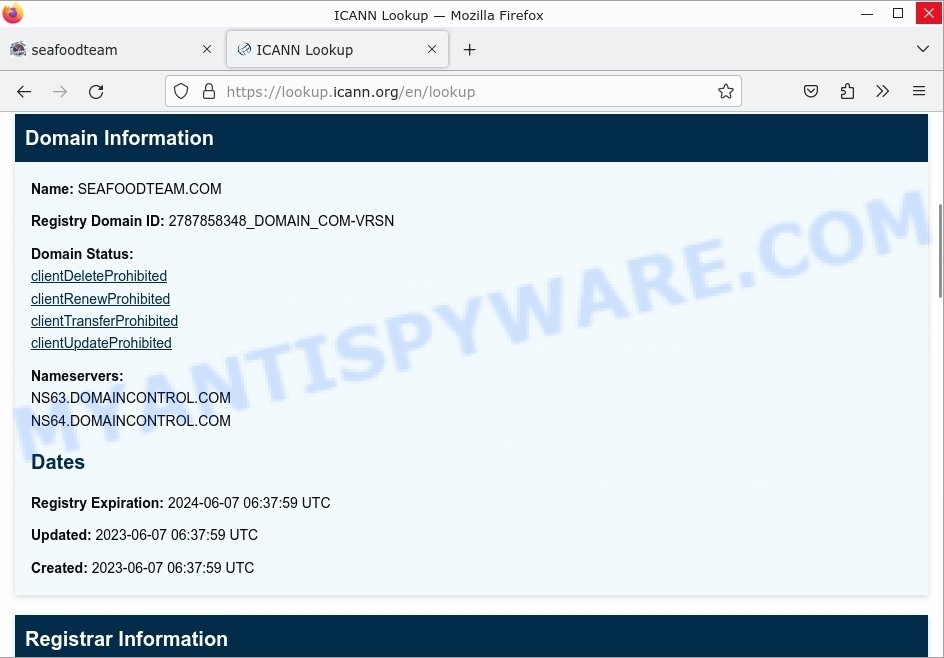The image size is (944, 658).
Task: Click the Updated date value
Action: (176, 535)
